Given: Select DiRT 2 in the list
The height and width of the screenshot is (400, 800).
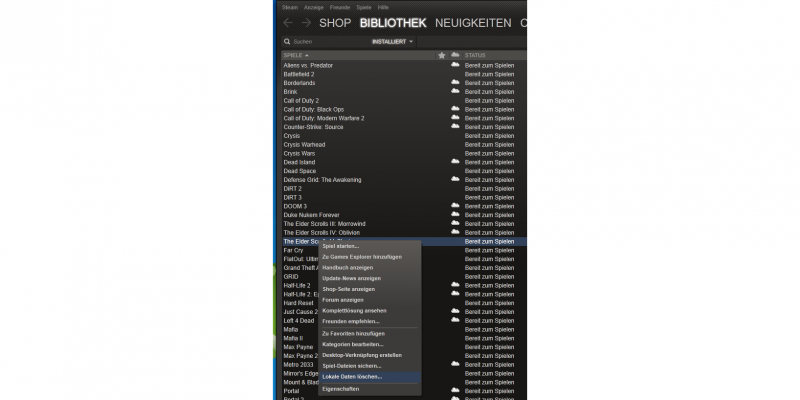Looking at the screenshot, I should point(292,188).
